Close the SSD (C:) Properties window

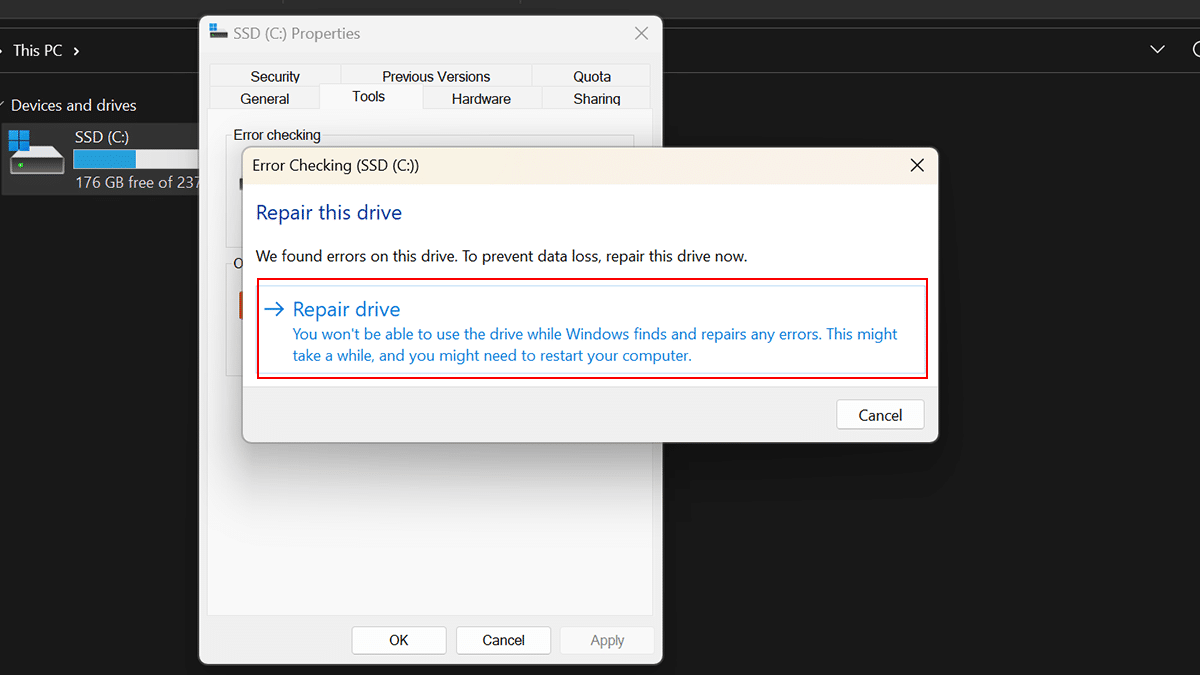[x=641, y=33]
